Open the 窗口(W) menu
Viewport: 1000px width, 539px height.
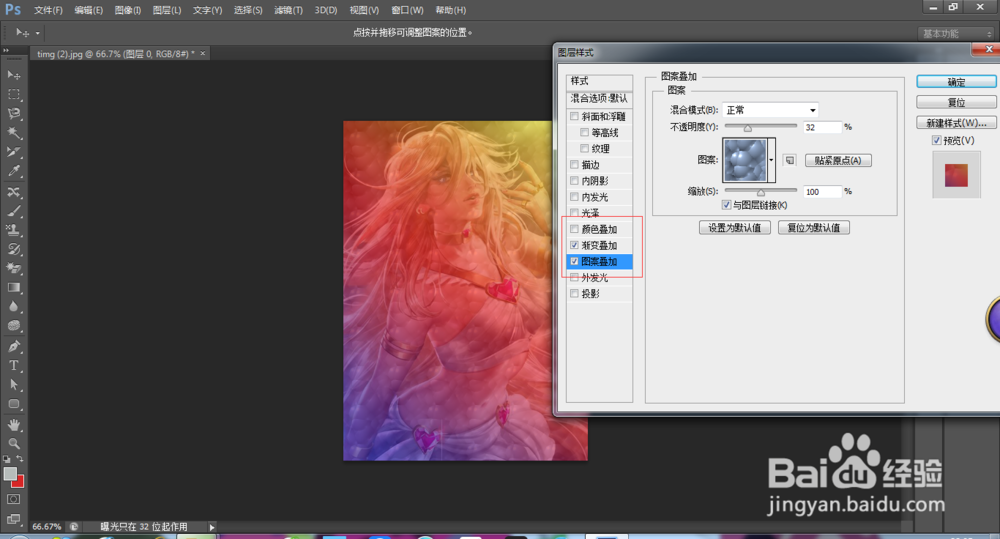coord(407,10)
